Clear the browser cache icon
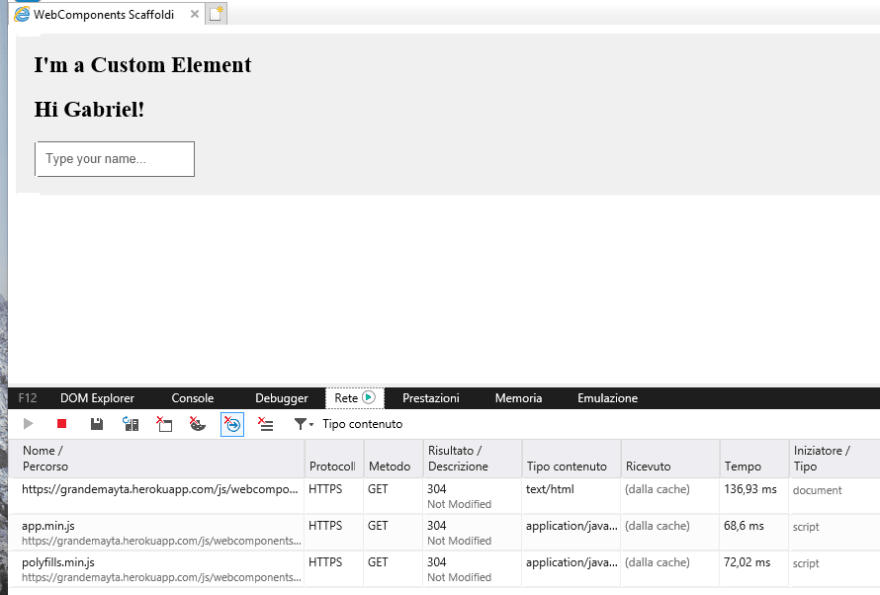 tap(164, 424)
